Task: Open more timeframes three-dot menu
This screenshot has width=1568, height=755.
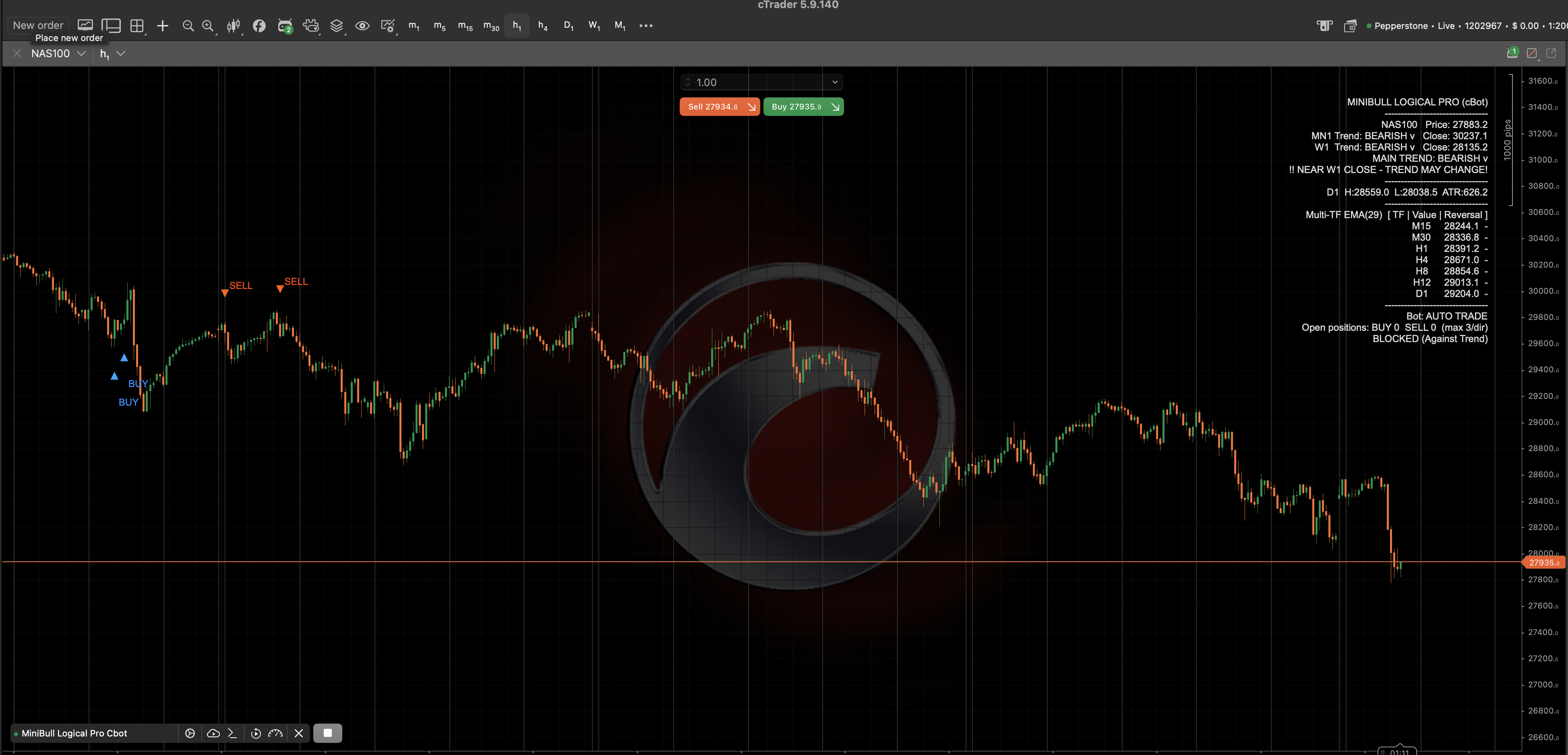Action: (x=646, y=25)
